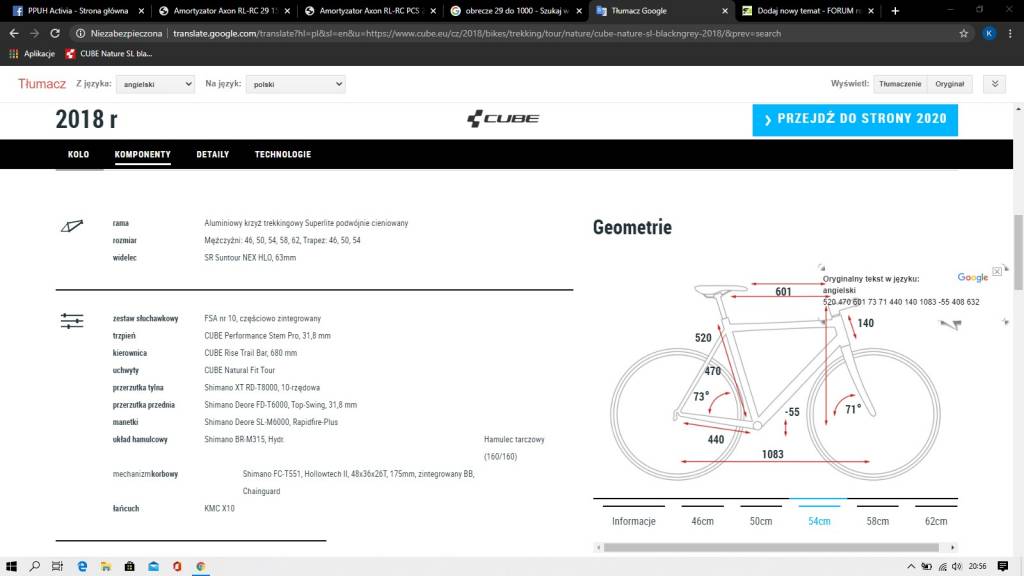Select the Informacje geometry tab

click(633, 520)
